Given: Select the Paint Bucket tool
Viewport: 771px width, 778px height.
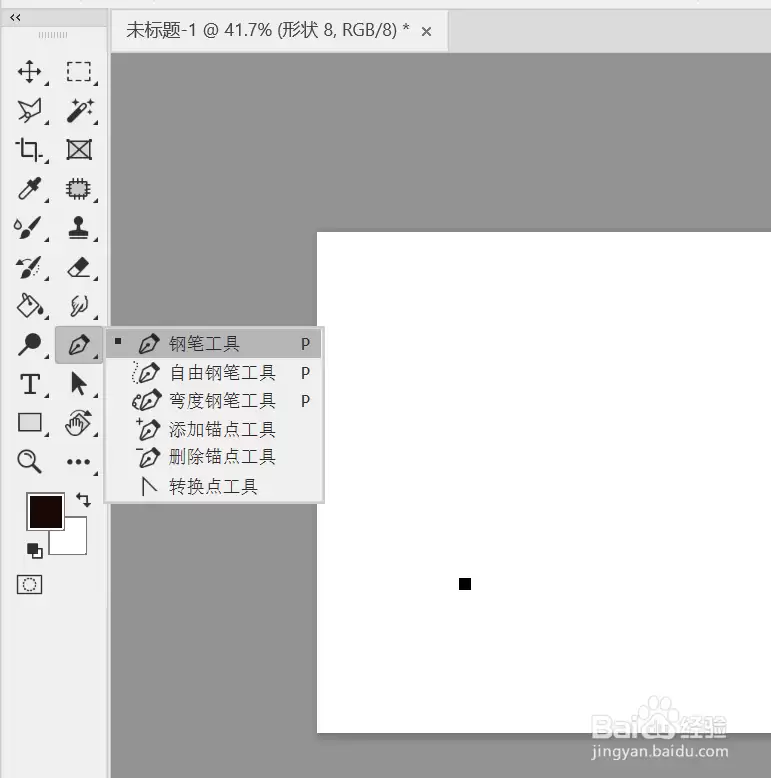Looking at the screenshot, I should coord(29,306).
